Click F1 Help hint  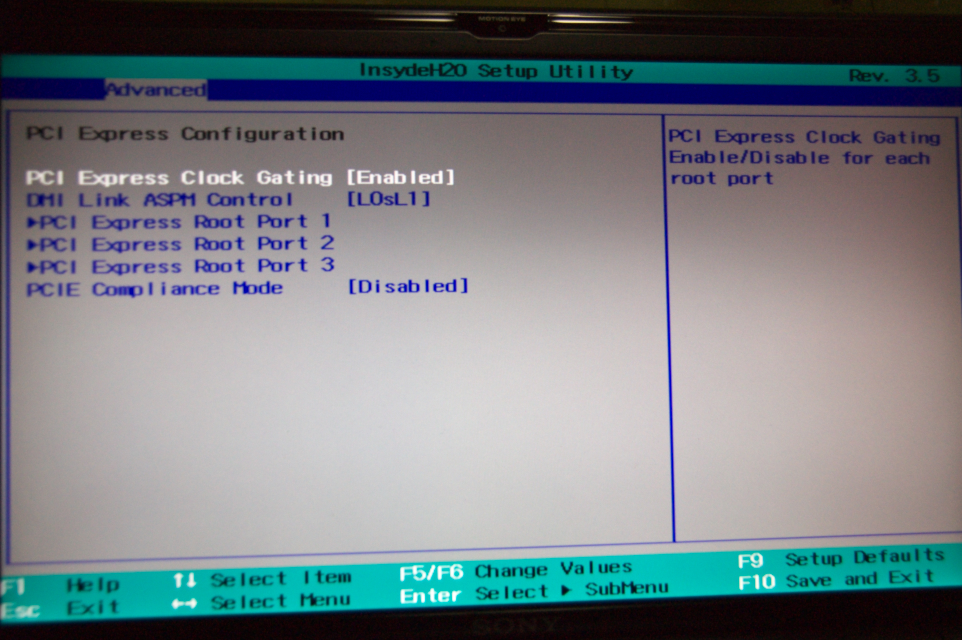tap(60, 585)
